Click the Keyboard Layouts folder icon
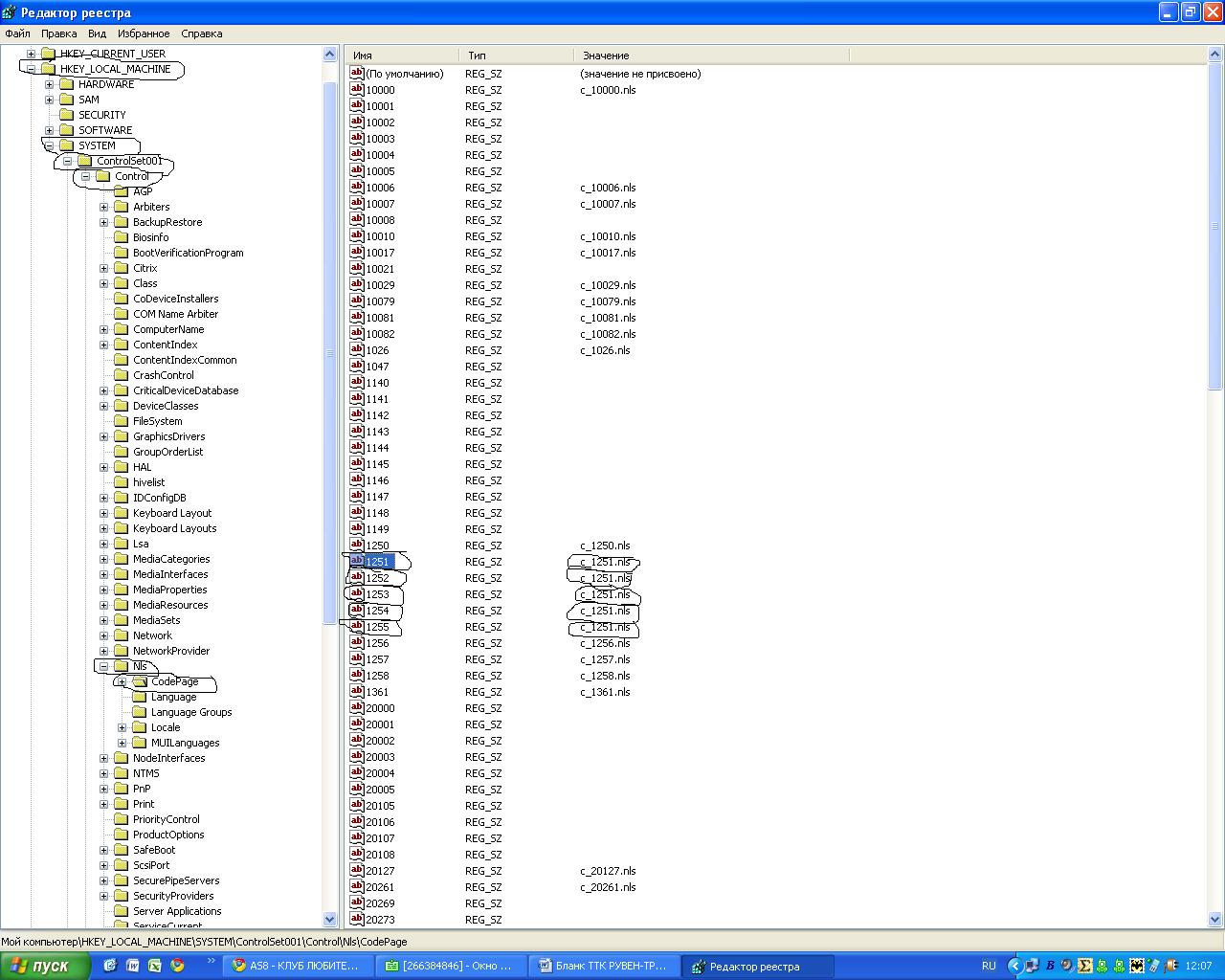The height and width of the screenshot is (980, 1225). tap(122, 528)
